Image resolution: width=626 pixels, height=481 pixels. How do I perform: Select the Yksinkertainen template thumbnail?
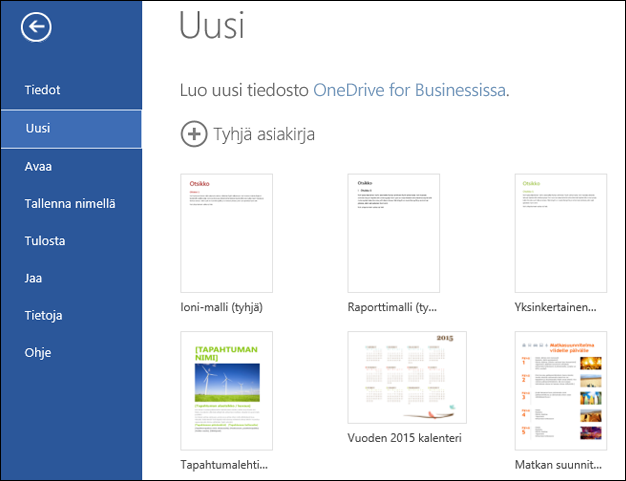coord(561,233)
